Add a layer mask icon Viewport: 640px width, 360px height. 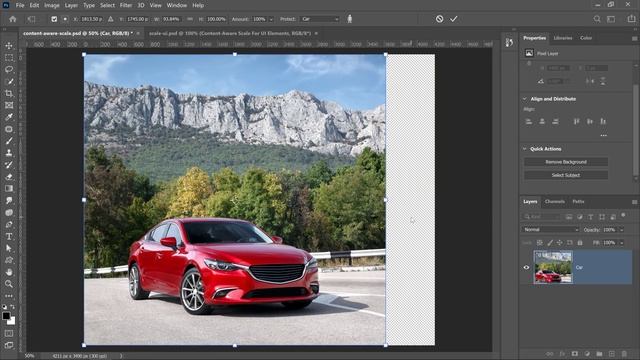(x=575, y=353)
